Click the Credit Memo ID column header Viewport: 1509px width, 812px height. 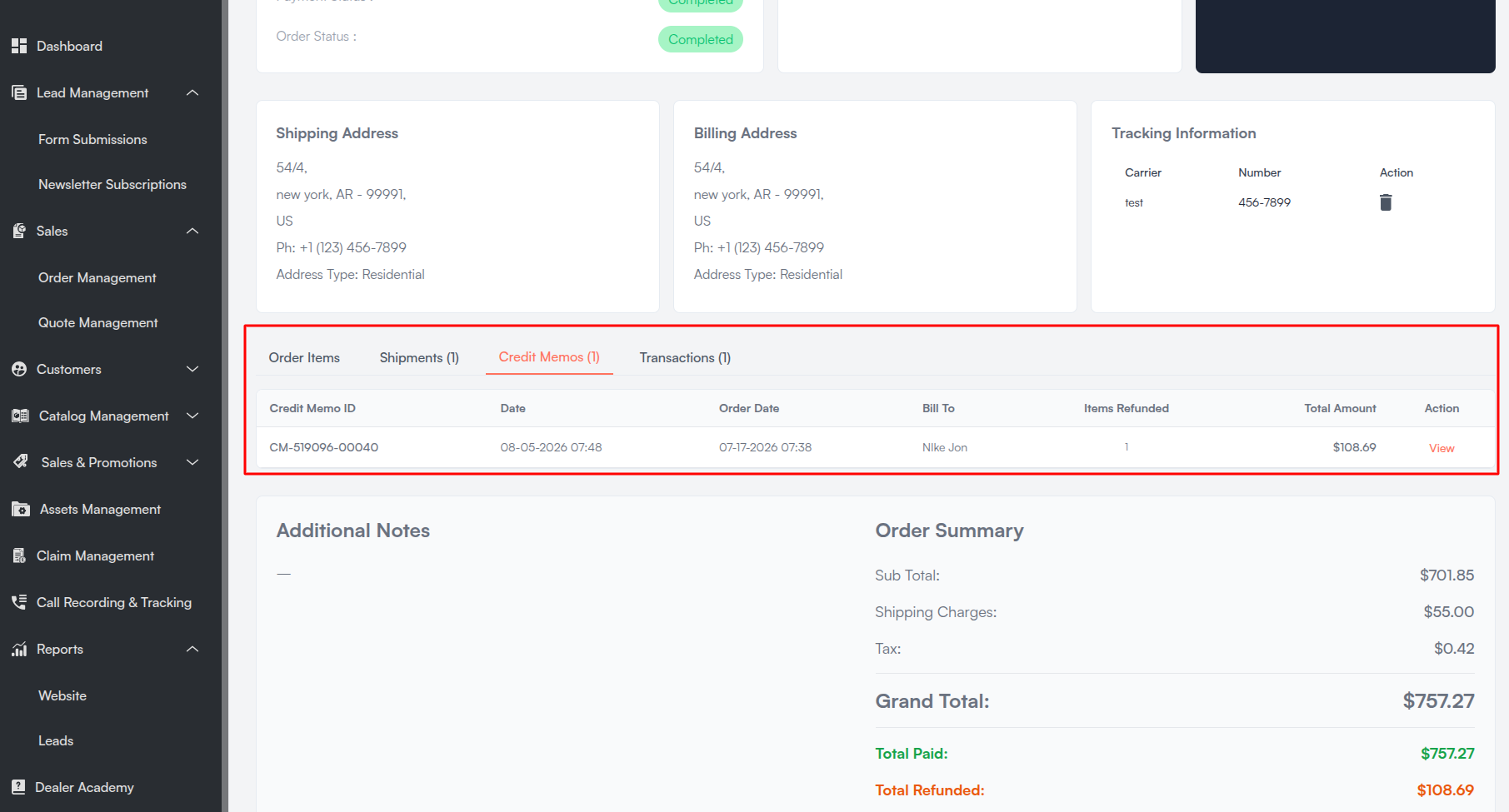click(312, 408)
